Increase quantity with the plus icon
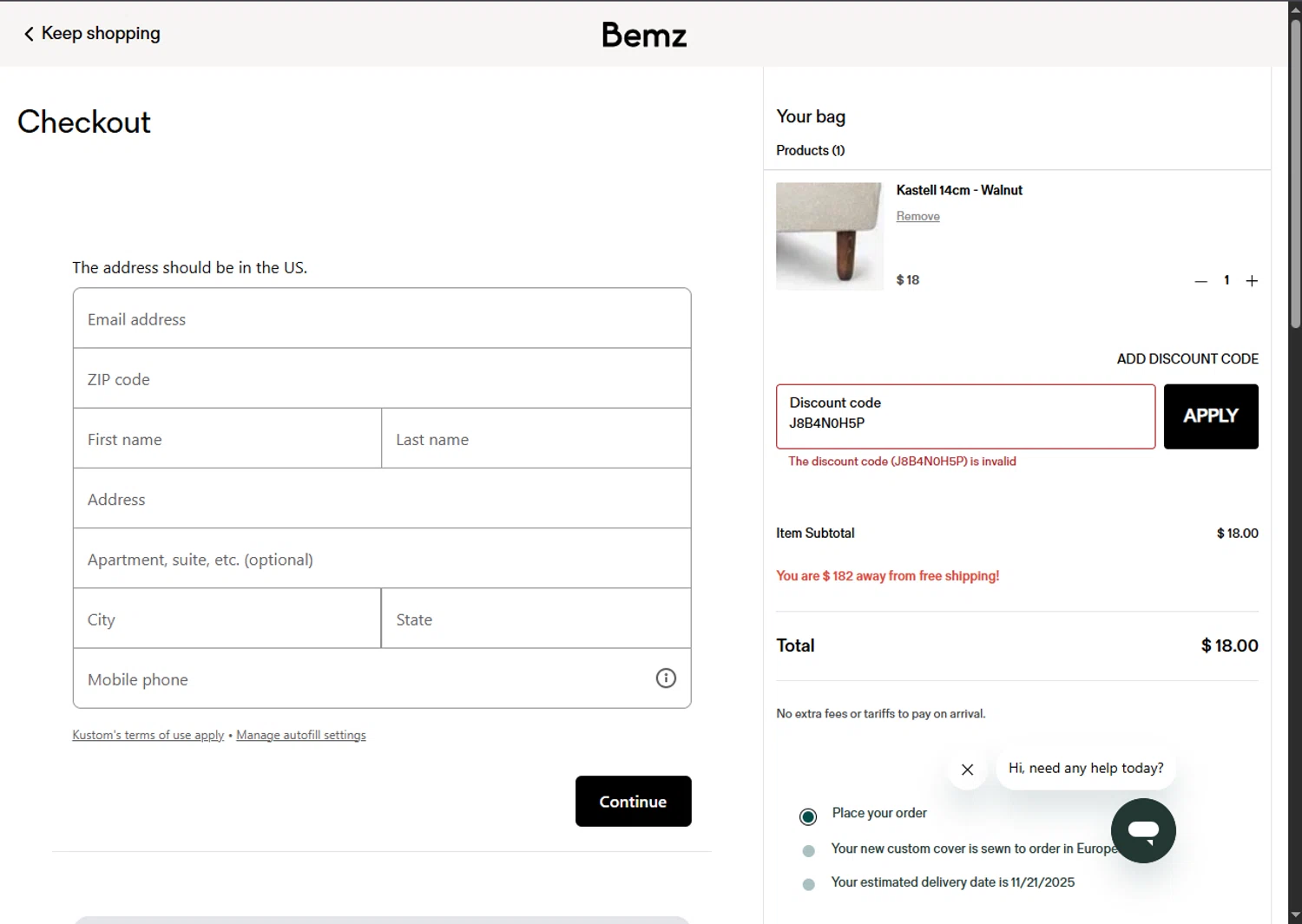 coord(1252,281)
